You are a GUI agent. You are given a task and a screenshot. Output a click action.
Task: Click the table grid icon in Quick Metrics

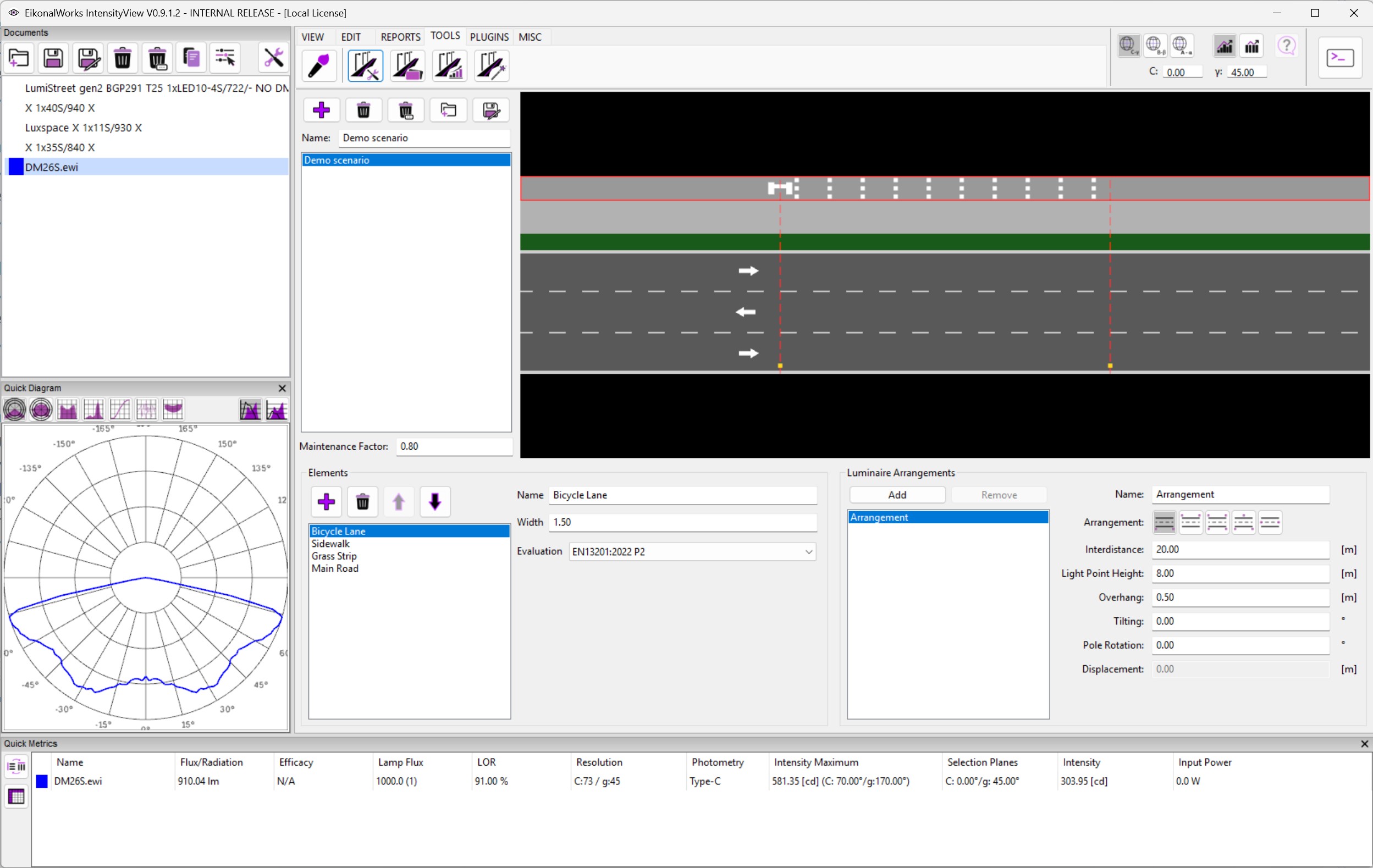pyautogui.click(x=16, y=796)
